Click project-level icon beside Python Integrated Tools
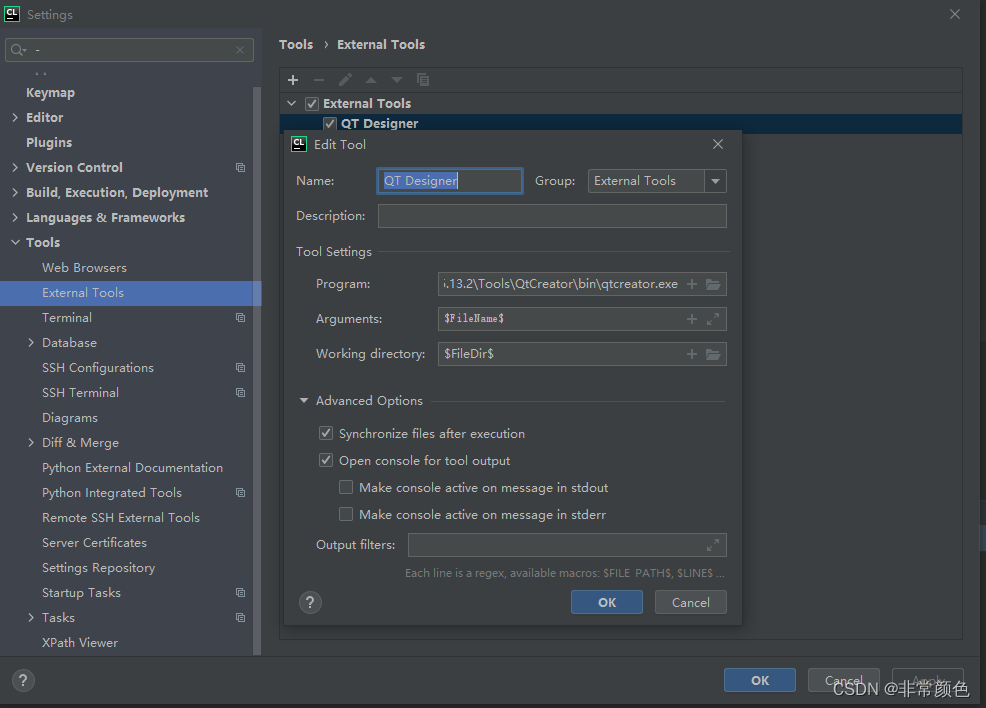The image size is (986, 708). coord(240,492)
